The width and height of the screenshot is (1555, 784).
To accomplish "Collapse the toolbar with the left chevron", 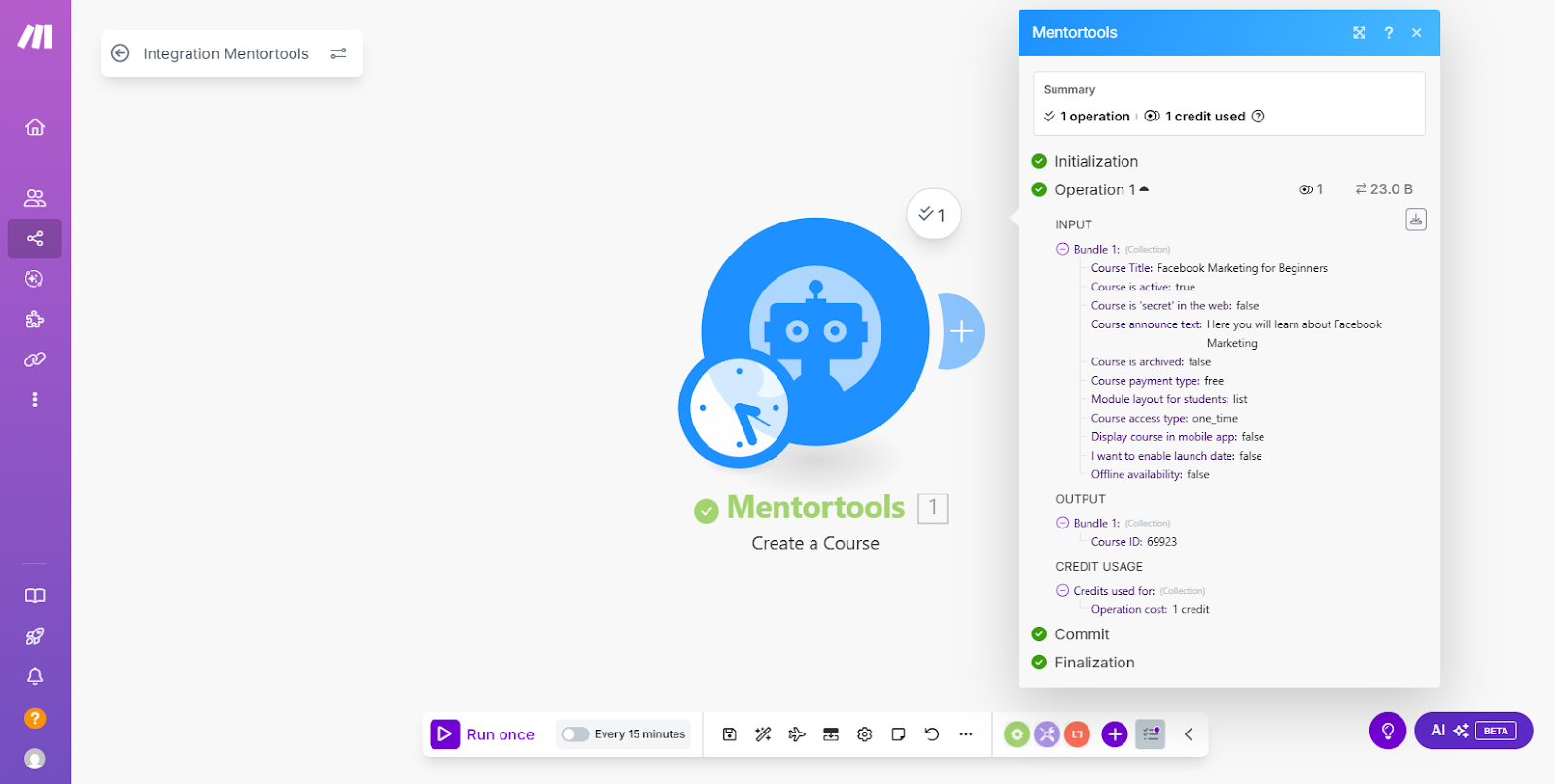I will coord(1189,734).
